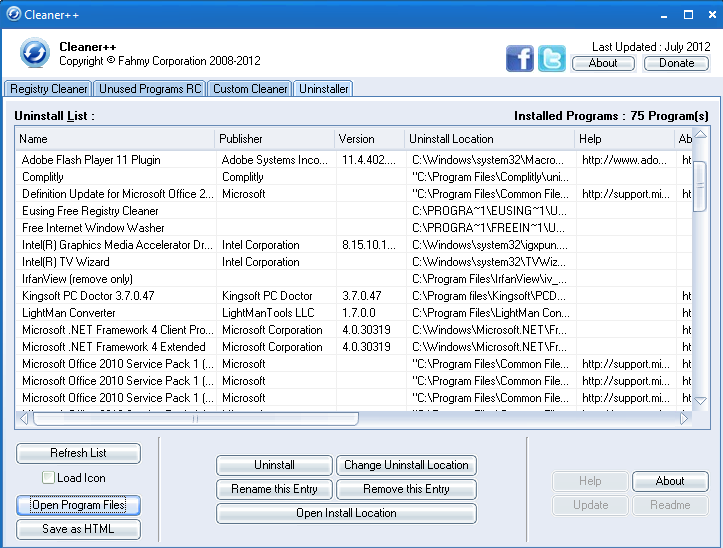Maximize the Cleaner++ window
Screen dimensions: 723x548
pos(688,15)
